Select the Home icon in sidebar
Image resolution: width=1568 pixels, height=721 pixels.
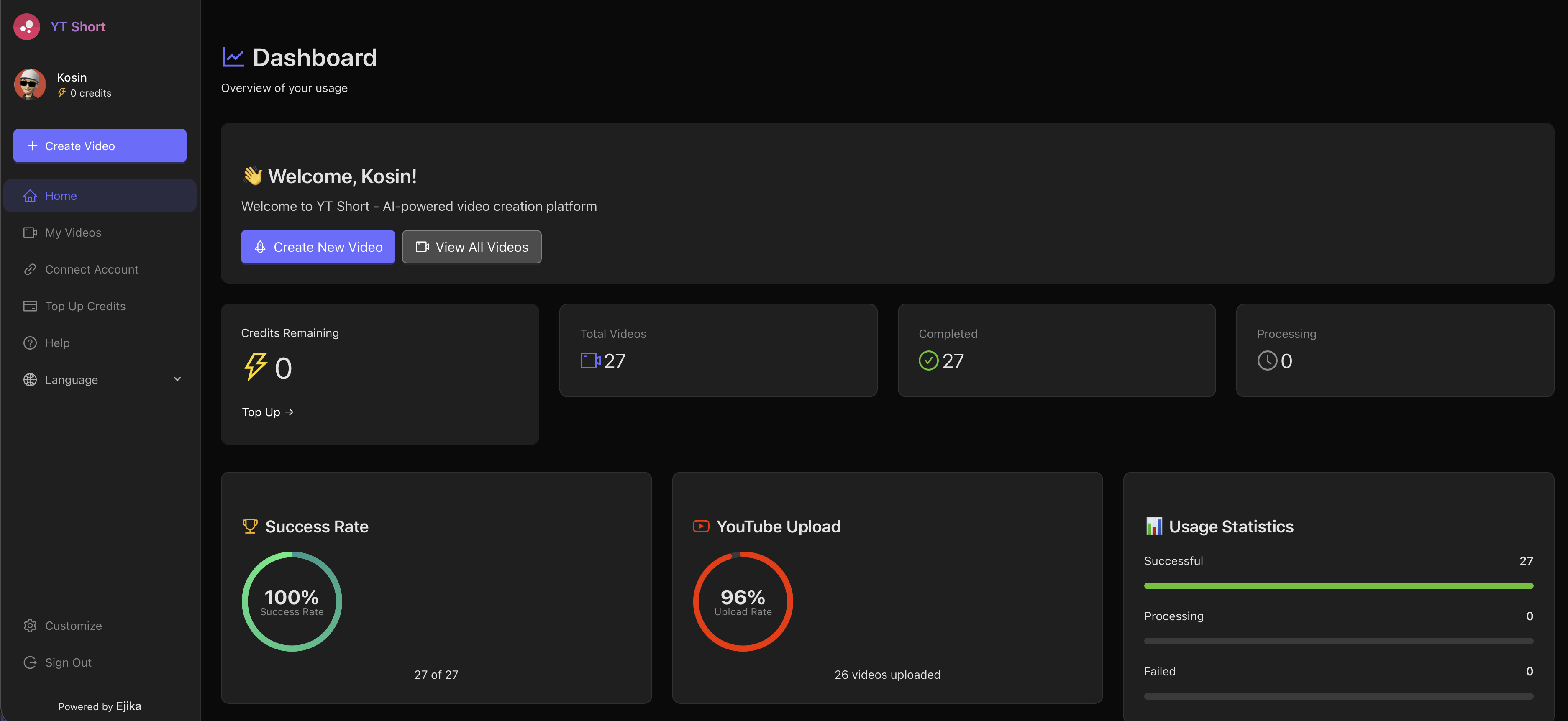[x=31, y=195]
